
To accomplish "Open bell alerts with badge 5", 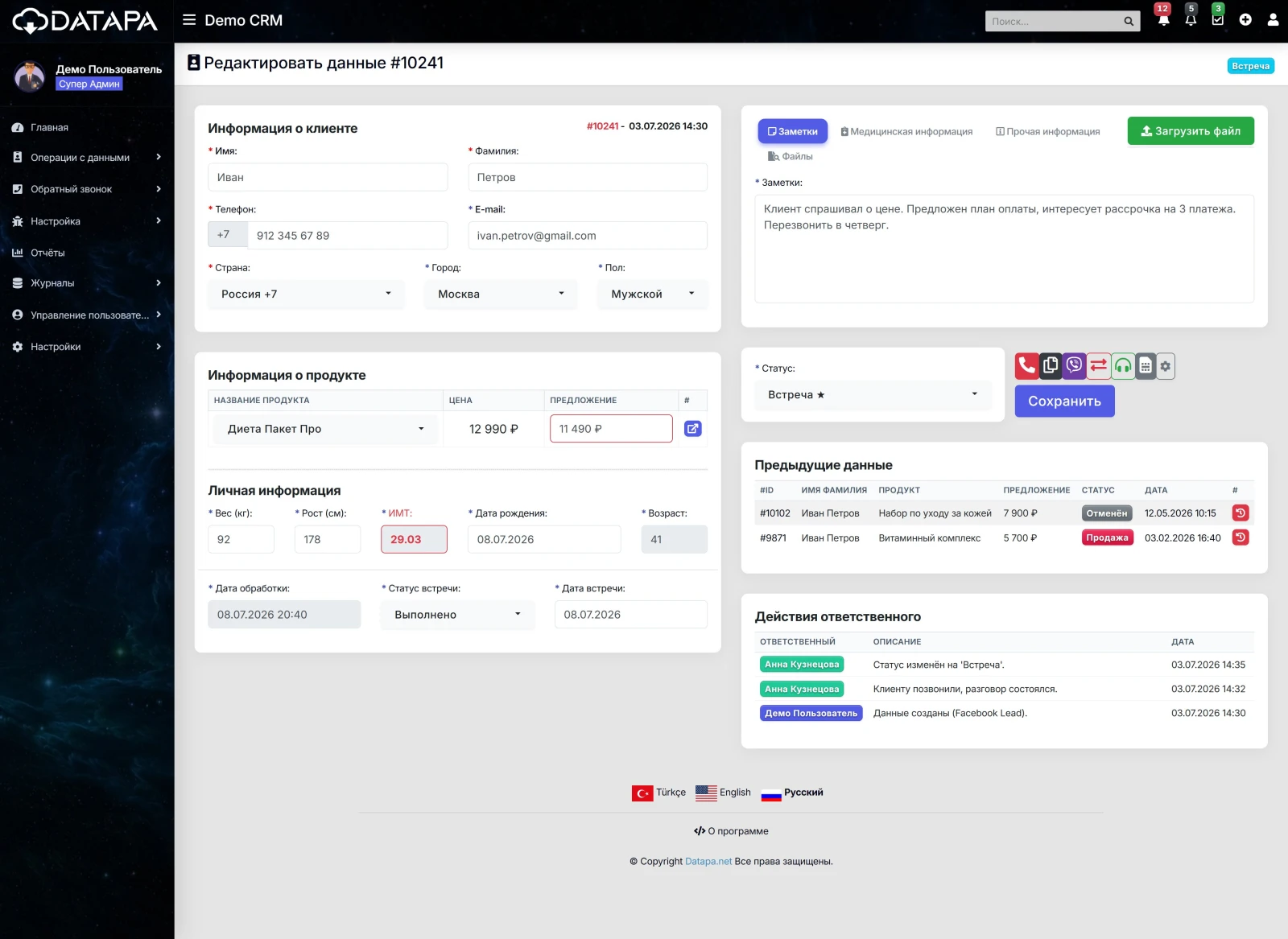I will tap(1191, 19).
